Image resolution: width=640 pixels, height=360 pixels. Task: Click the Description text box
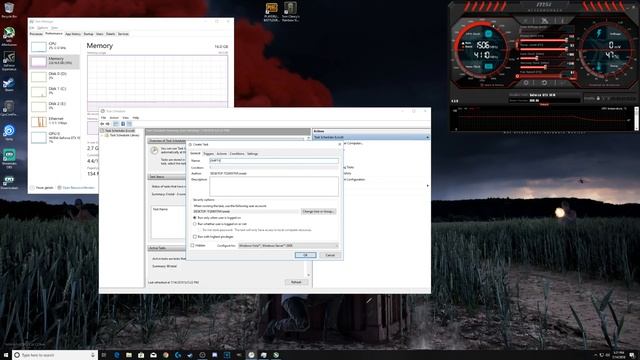click(x=274, y=187)
